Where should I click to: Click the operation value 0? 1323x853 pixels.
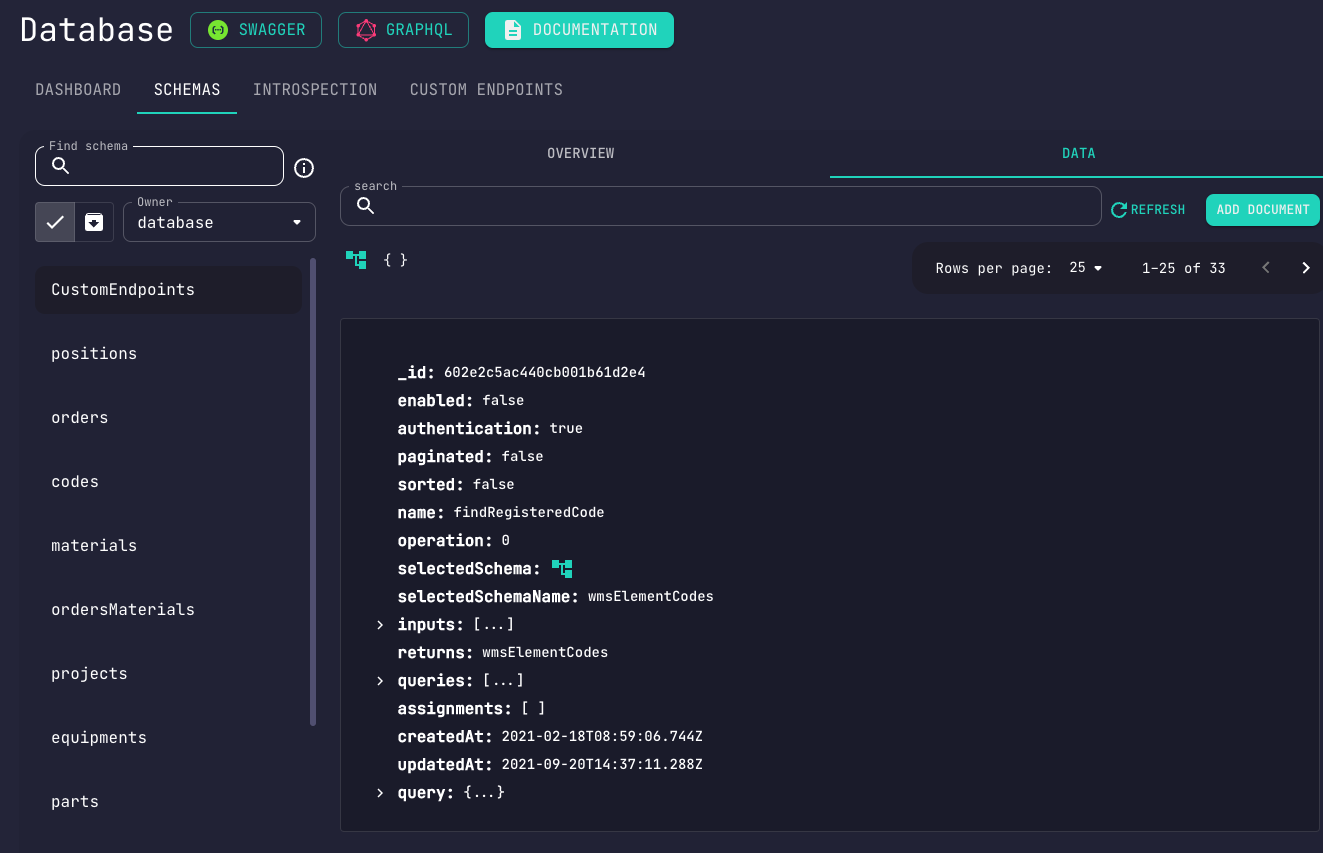(505, 541)
